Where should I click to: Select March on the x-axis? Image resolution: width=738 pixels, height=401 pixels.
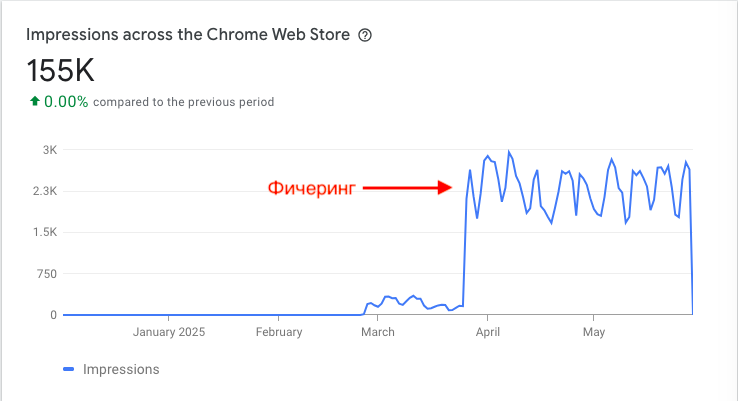pos(377,332)
